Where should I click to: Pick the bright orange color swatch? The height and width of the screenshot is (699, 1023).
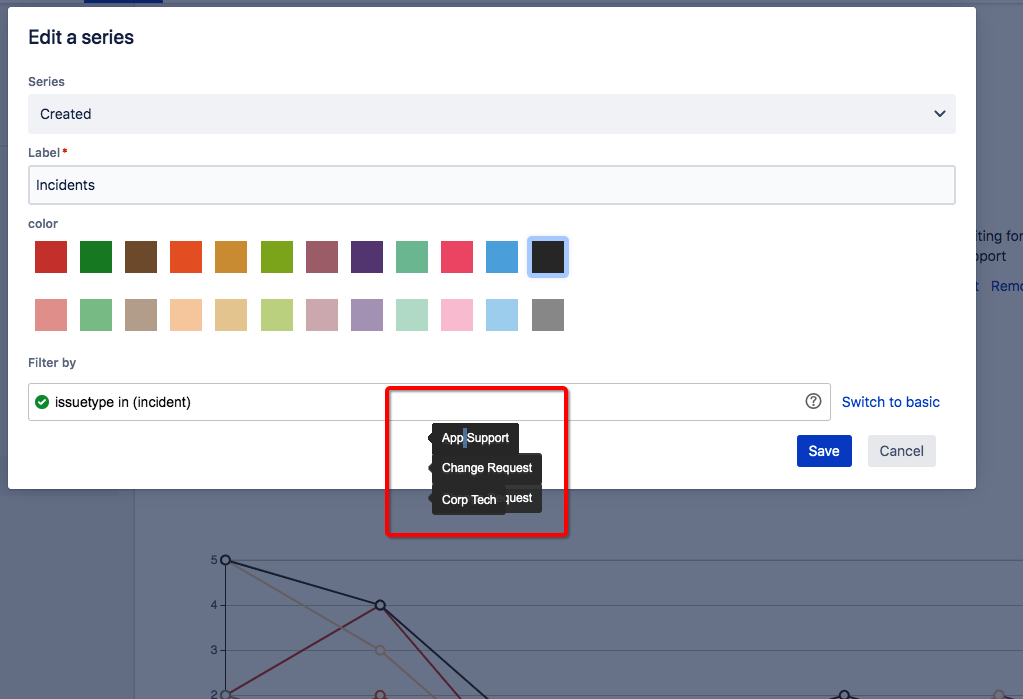point(186,257)
